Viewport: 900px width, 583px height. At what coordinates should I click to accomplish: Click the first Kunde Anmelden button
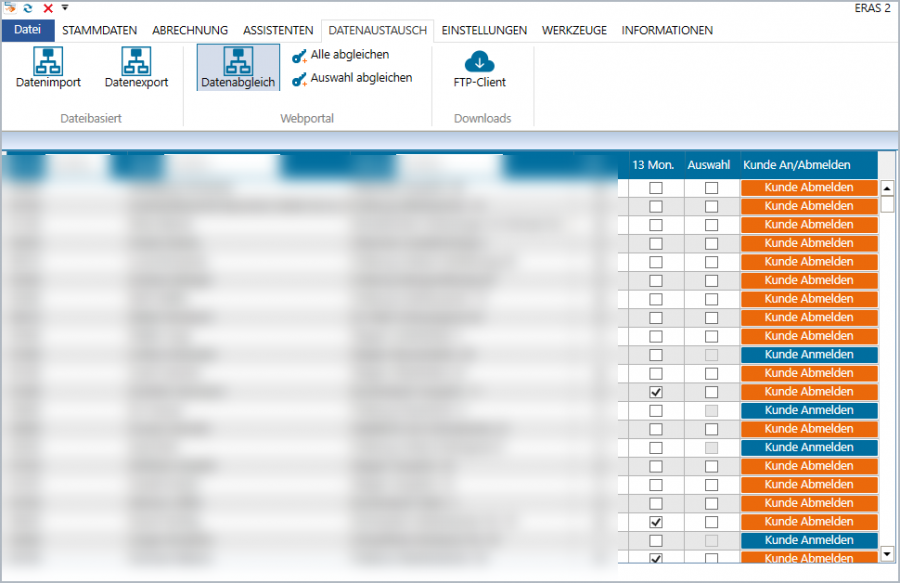(x=809, y=355)
